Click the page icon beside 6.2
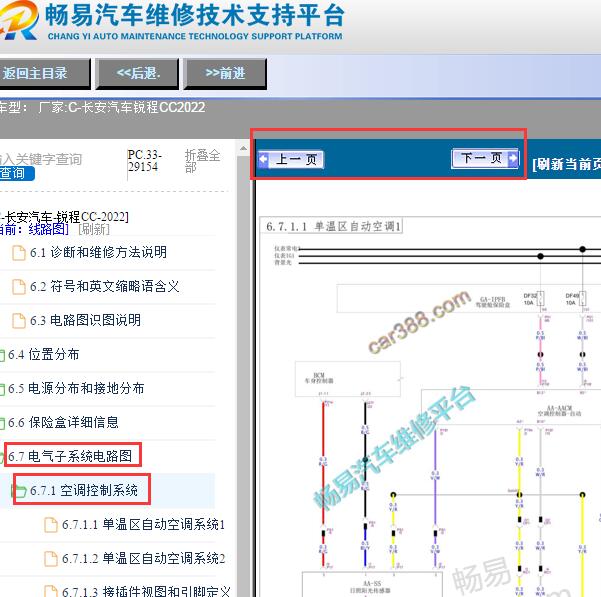601x597 pixels. 19,287
